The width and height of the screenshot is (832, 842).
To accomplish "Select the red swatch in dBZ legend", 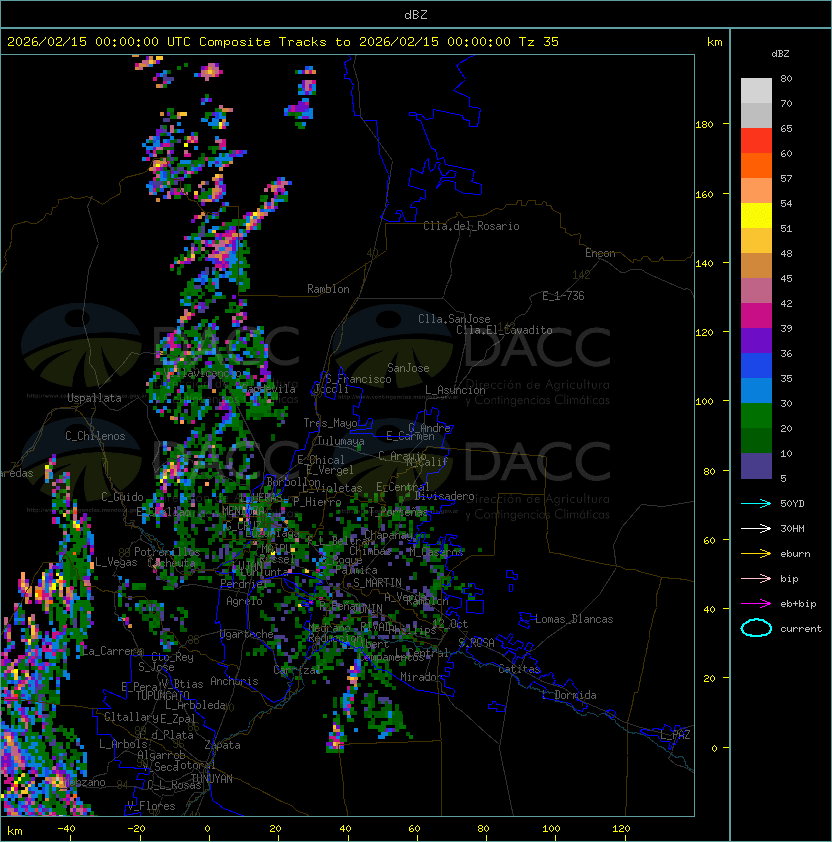I will (x=756, y=141).
